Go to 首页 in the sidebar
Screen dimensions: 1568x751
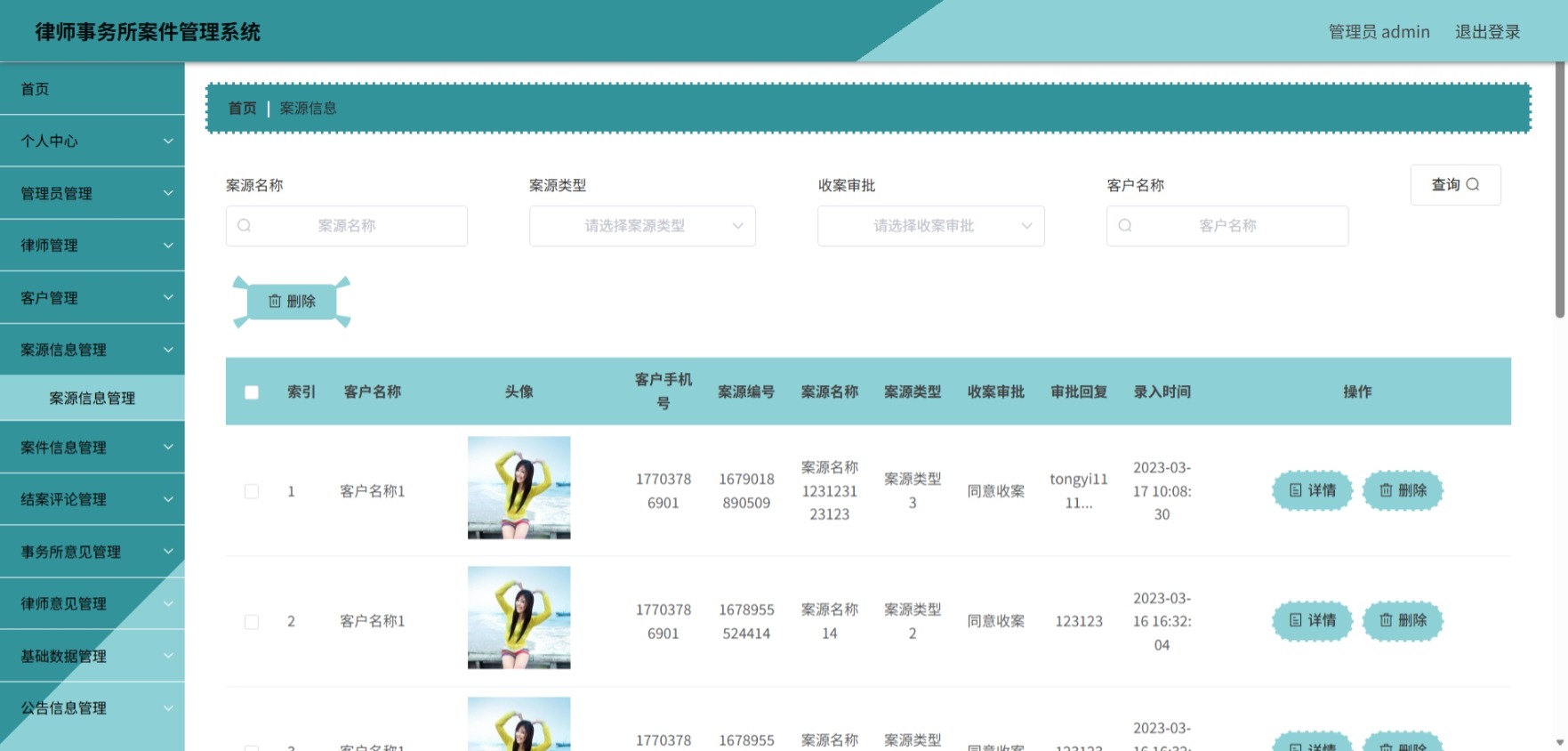(x=92, y=89)
